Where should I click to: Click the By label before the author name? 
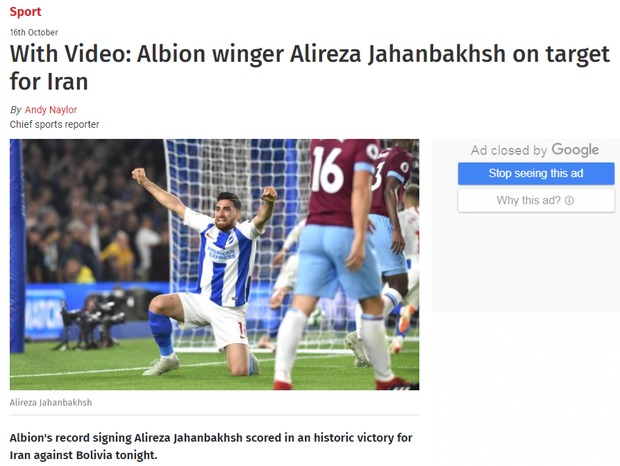tap(15, 110)
